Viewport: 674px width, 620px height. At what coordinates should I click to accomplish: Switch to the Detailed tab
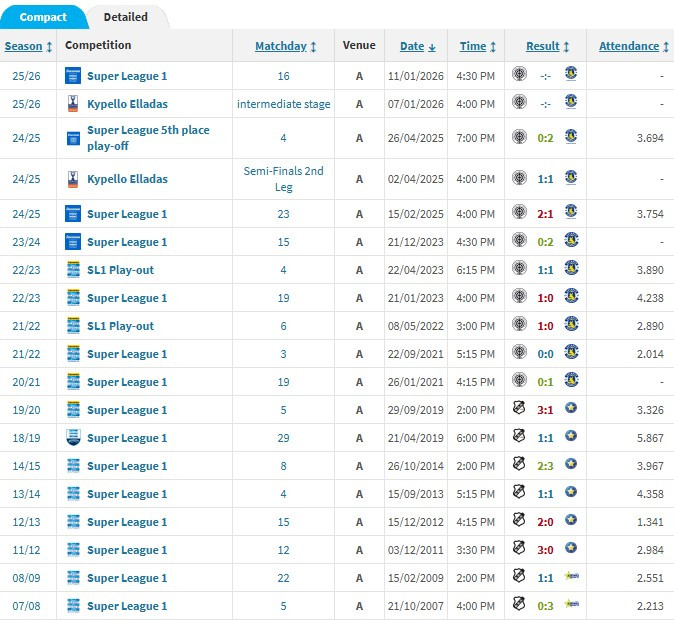pos(126,16)
